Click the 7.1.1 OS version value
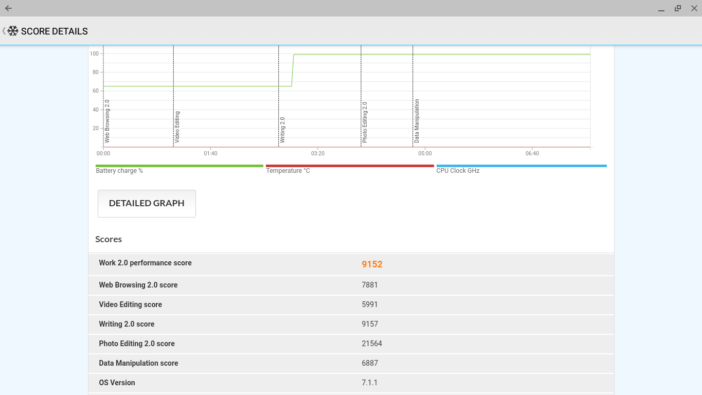 (x=369, y=382)
